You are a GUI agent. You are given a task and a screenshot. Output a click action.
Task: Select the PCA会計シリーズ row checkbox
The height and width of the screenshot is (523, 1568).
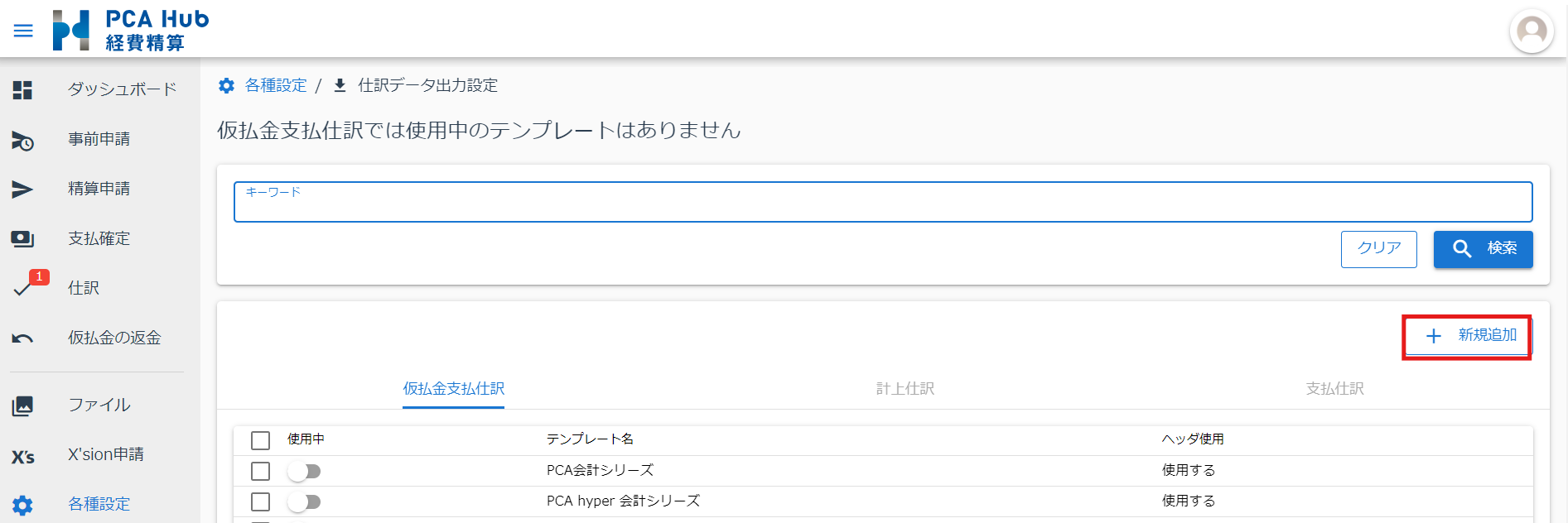260,472
